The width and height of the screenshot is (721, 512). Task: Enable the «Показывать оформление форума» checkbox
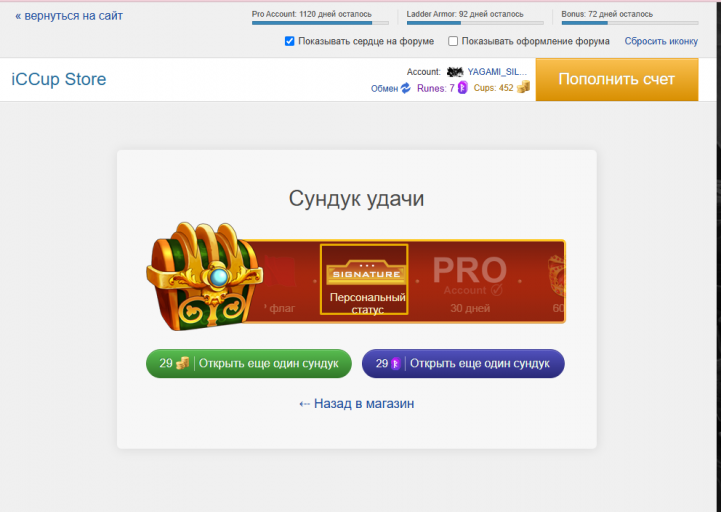click(x=453, y=41)
